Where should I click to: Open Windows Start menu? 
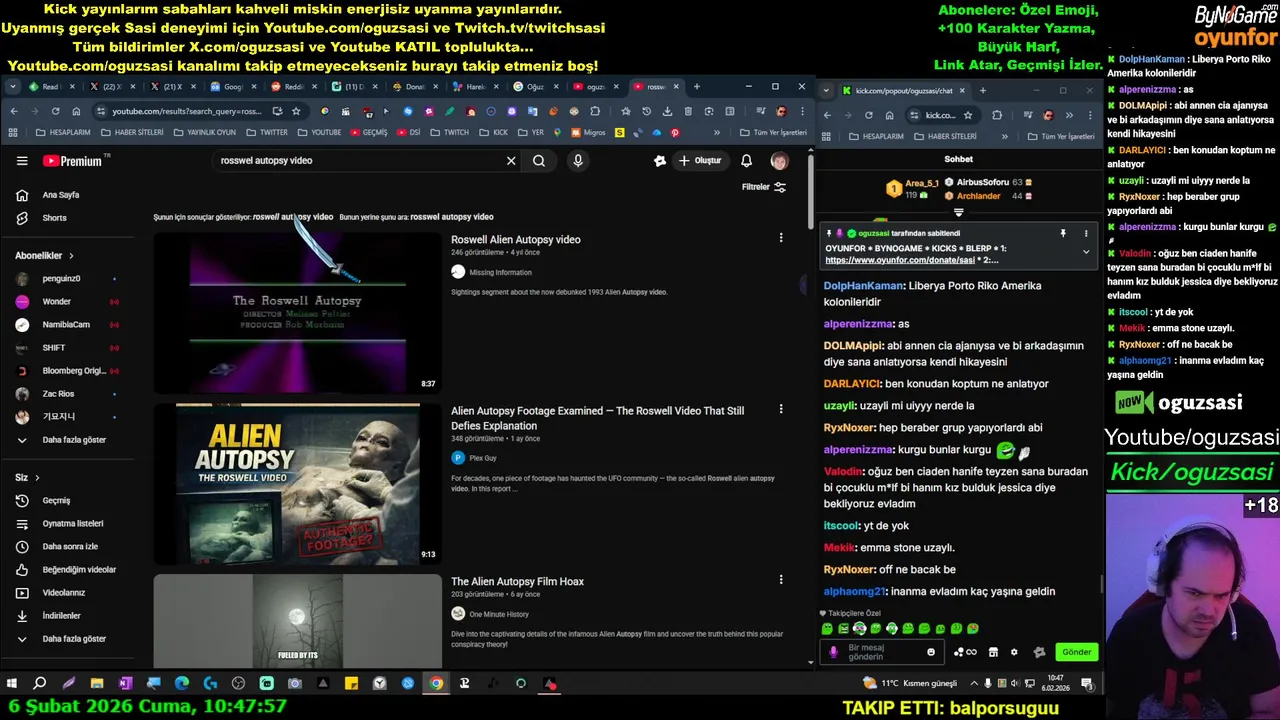click(x=12, y=684)
